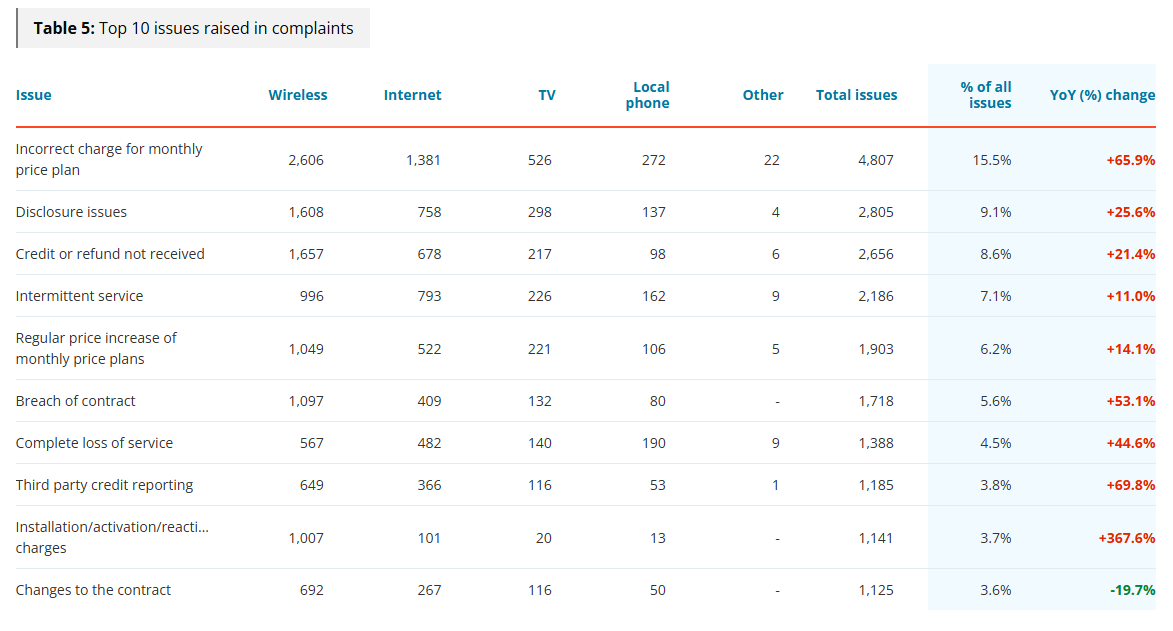Click the Wireless column header

[297, 95]
